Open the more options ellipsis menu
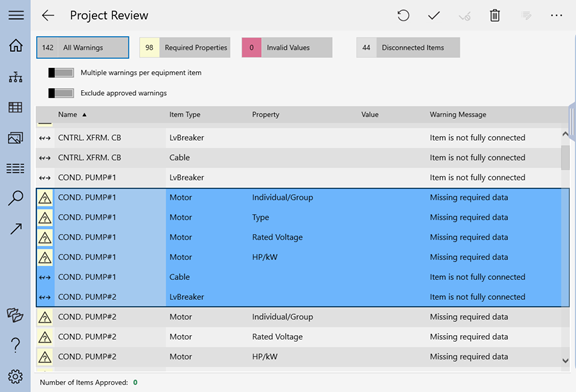The image size is (576, 392). coord(557,15)
